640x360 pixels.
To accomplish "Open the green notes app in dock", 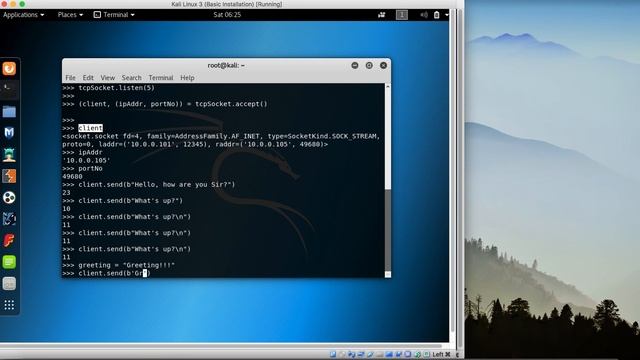I will (x=9, y=262).
